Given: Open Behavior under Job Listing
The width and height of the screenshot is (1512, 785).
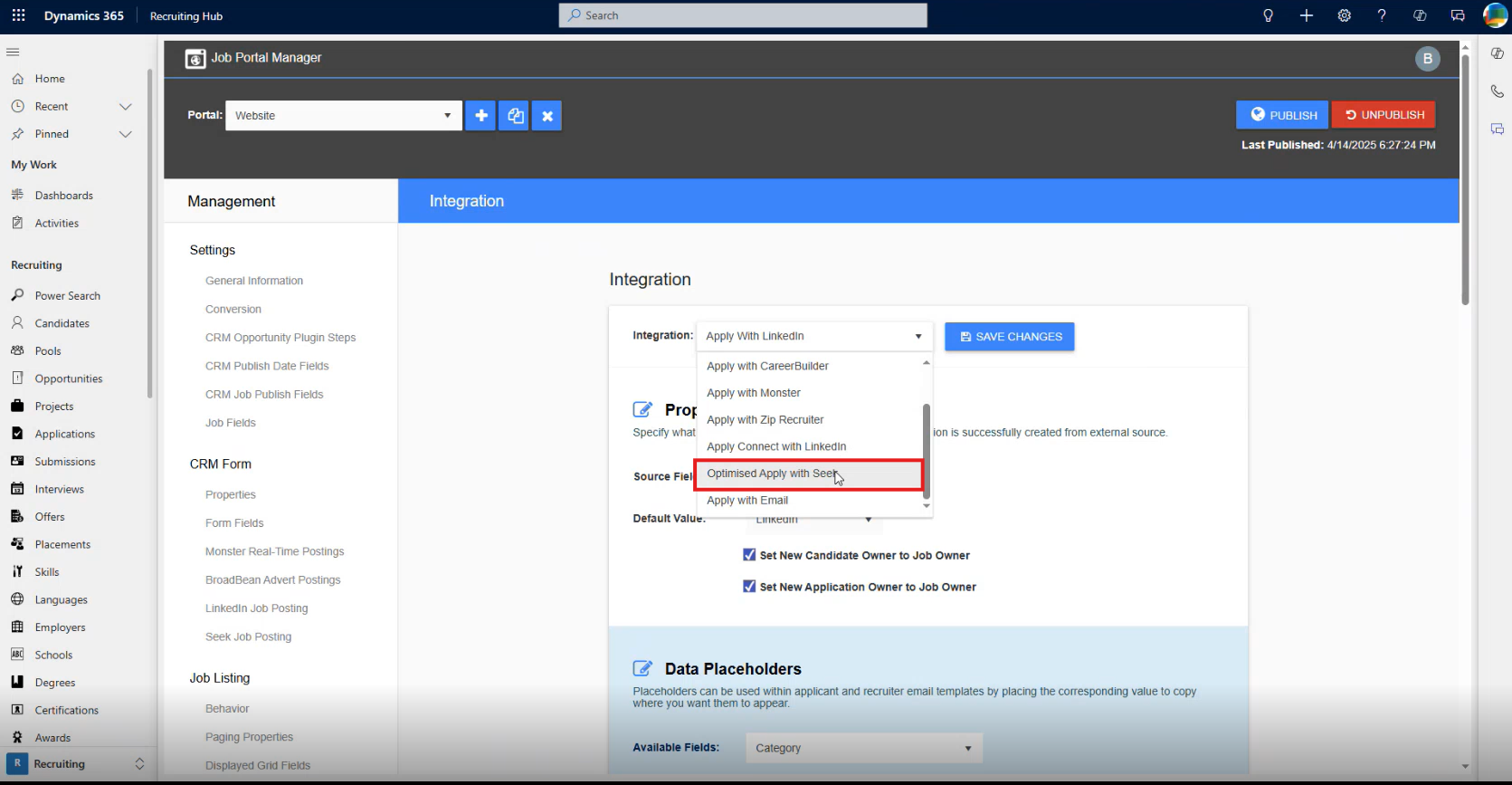Looking at the screenshot, I should pyautogui.click(x=227, y=709).
